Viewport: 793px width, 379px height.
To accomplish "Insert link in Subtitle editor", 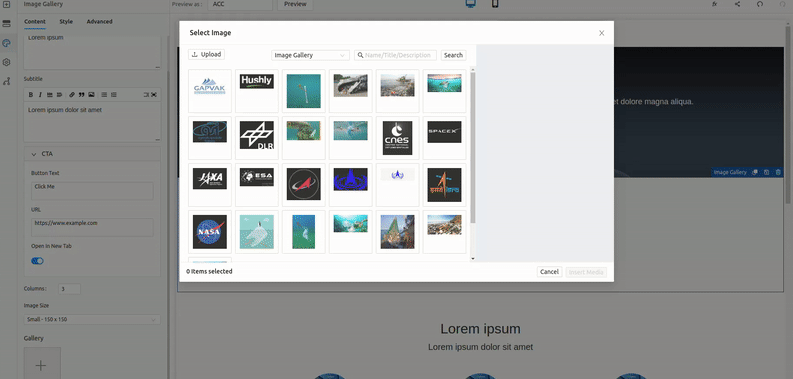I will point(72,95).
